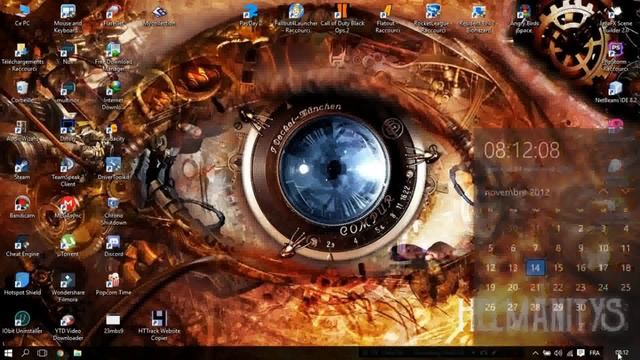
Task: Select highlighted date 14 in calendar
Action: (x=535, y=268)
